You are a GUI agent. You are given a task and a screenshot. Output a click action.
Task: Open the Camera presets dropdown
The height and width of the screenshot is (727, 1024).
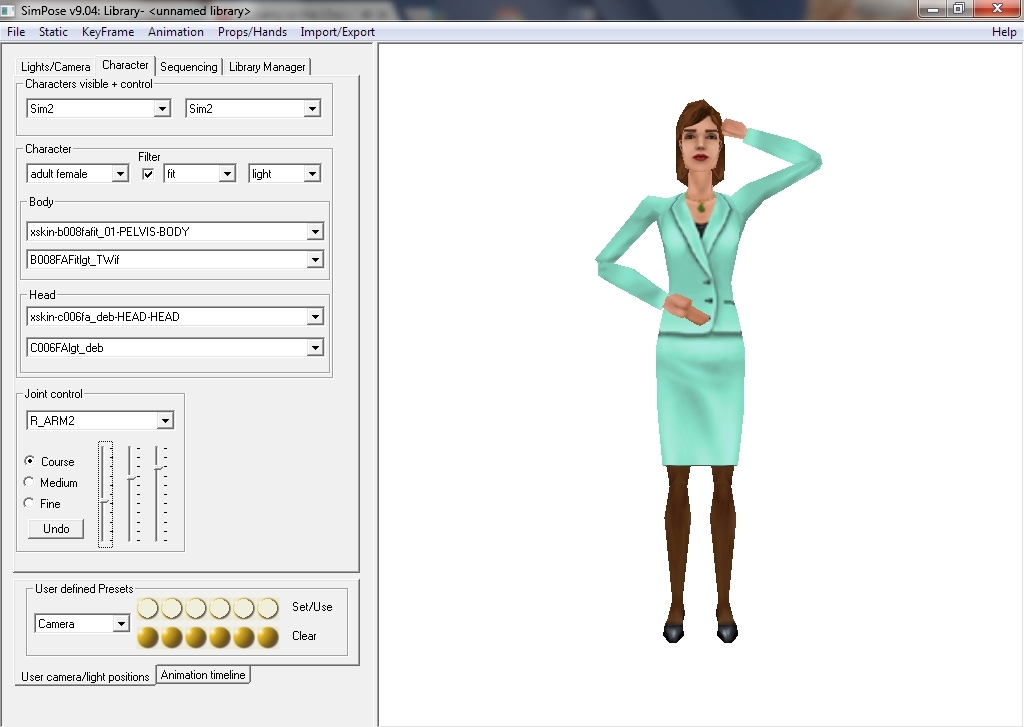[x=121, y=624]
